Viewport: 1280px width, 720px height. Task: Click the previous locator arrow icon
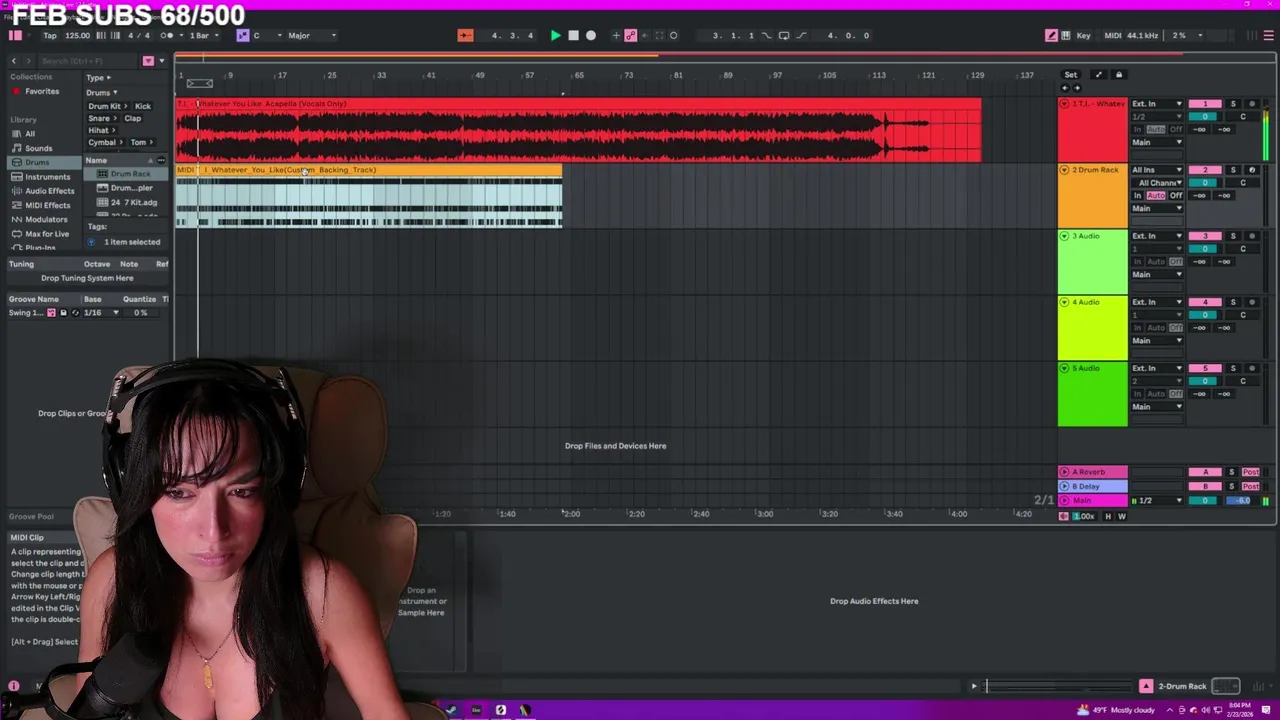1065,88
